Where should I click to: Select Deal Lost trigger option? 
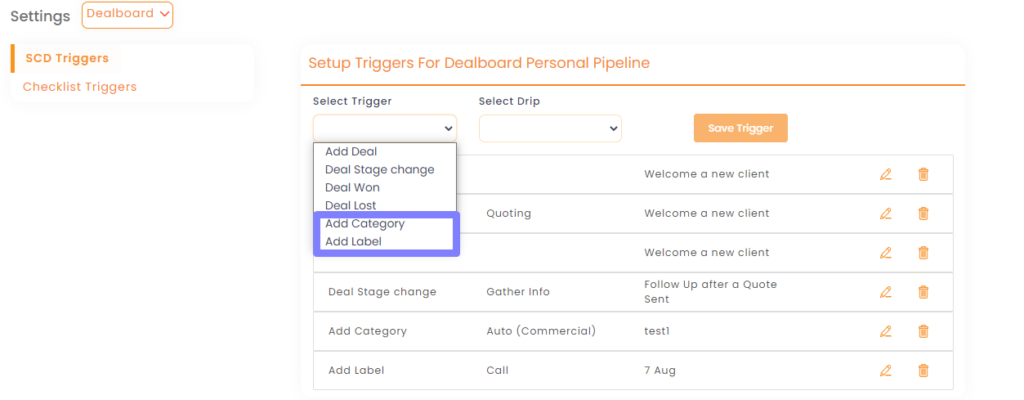pos(350,206)
